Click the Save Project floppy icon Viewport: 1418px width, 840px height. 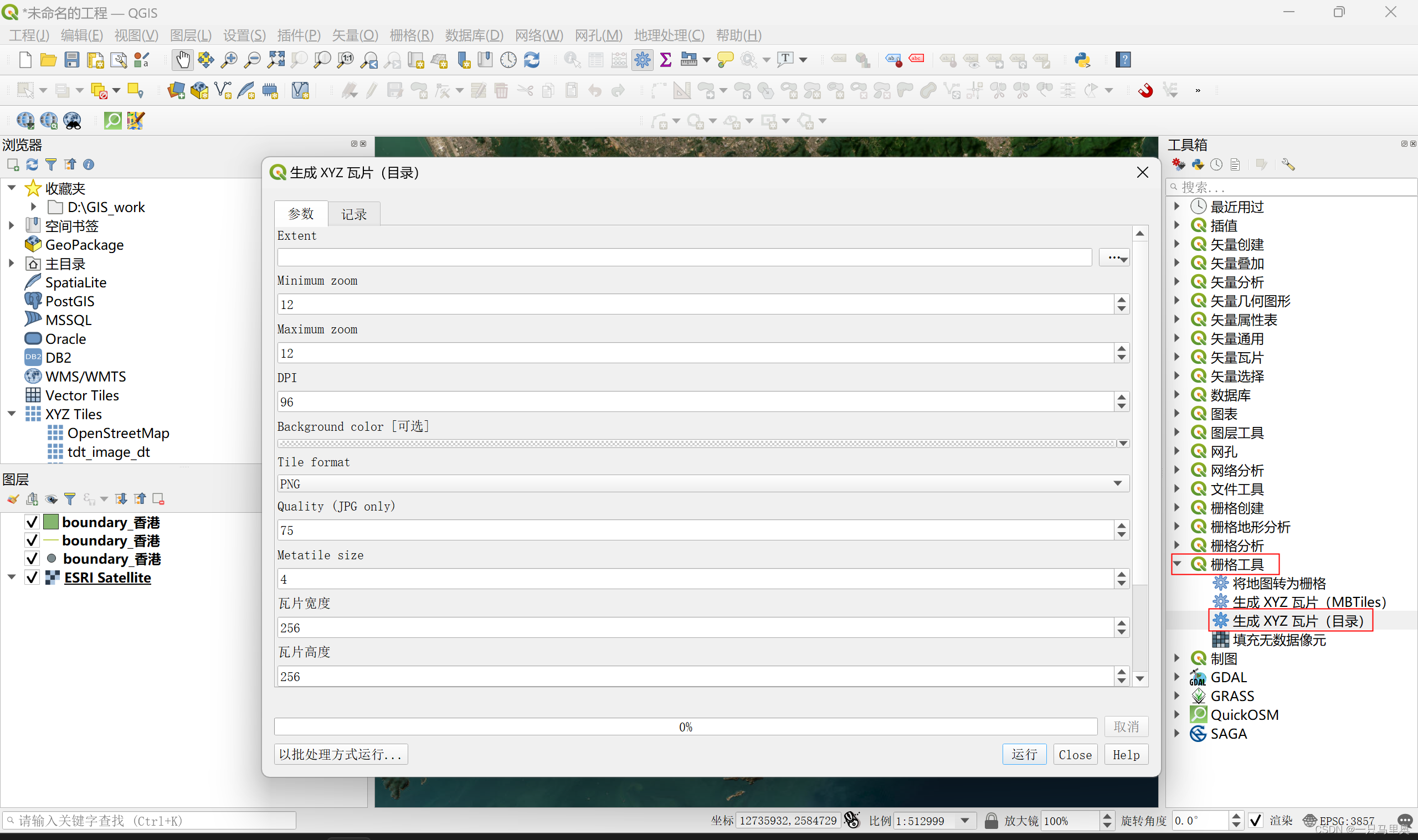click(72, 60)
